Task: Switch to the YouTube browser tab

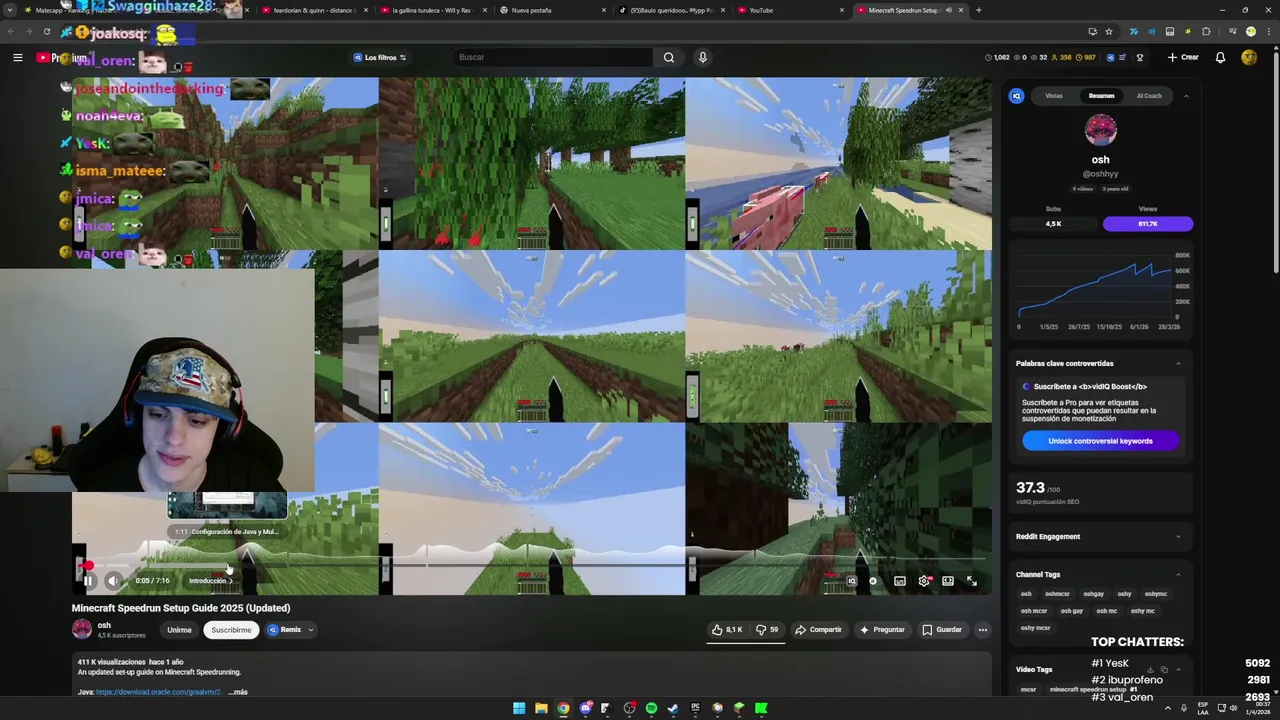Action: [789, 10]
